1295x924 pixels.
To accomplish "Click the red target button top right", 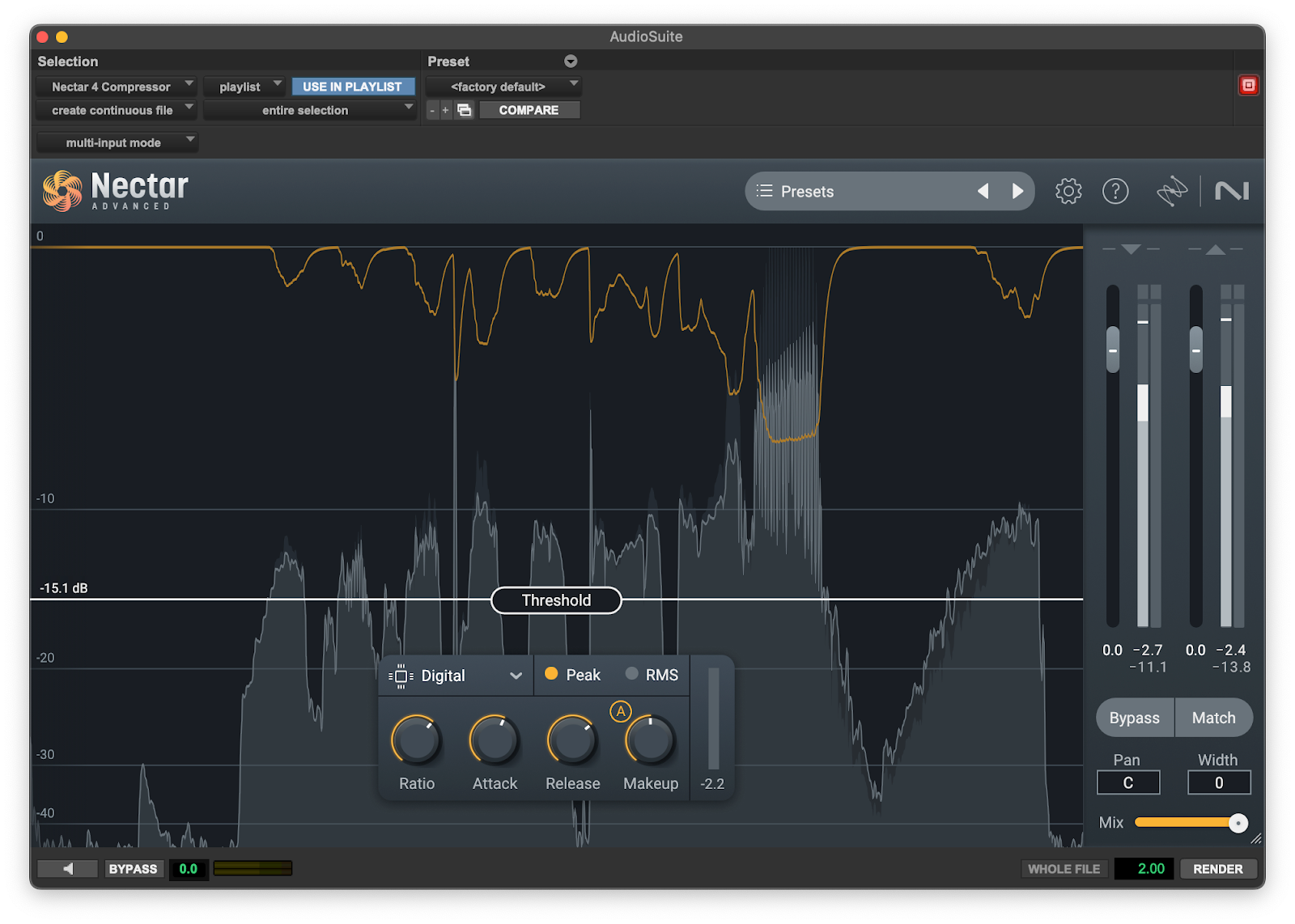I will coord(1248,85).
